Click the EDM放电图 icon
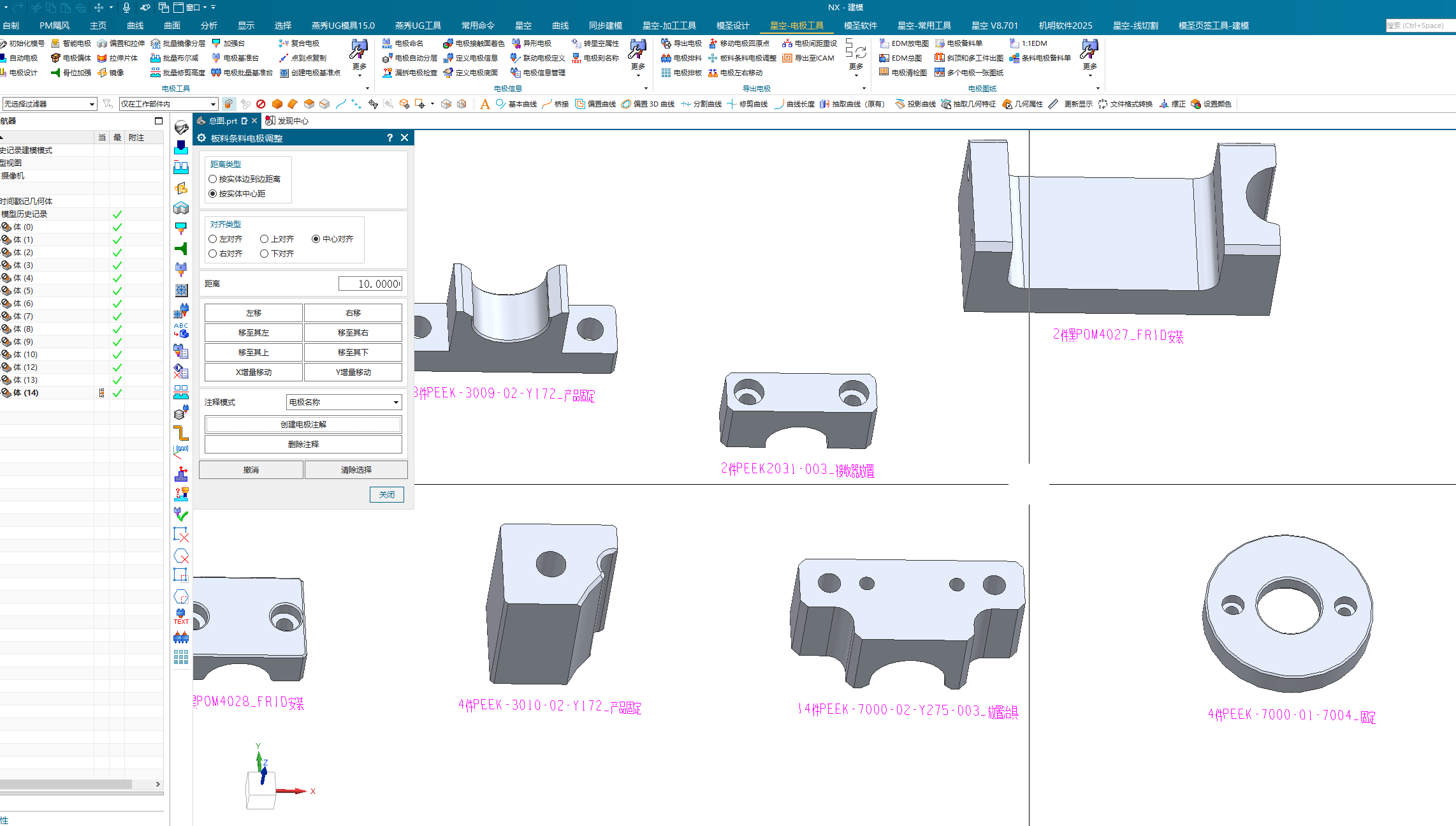This screenshot has width=1456, height=826. pyautogui.click(x=884, y=43)
